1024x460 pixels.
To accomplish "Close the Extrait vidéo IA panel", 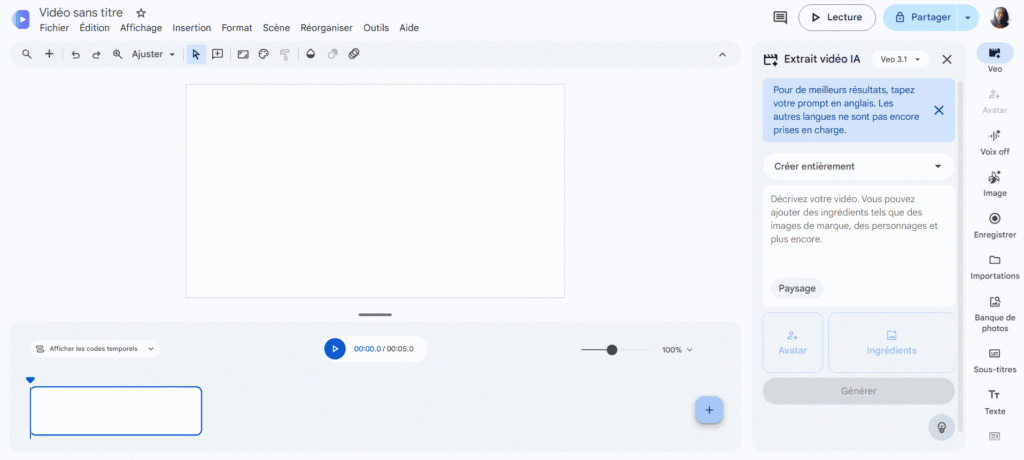I will pos(947,59).
